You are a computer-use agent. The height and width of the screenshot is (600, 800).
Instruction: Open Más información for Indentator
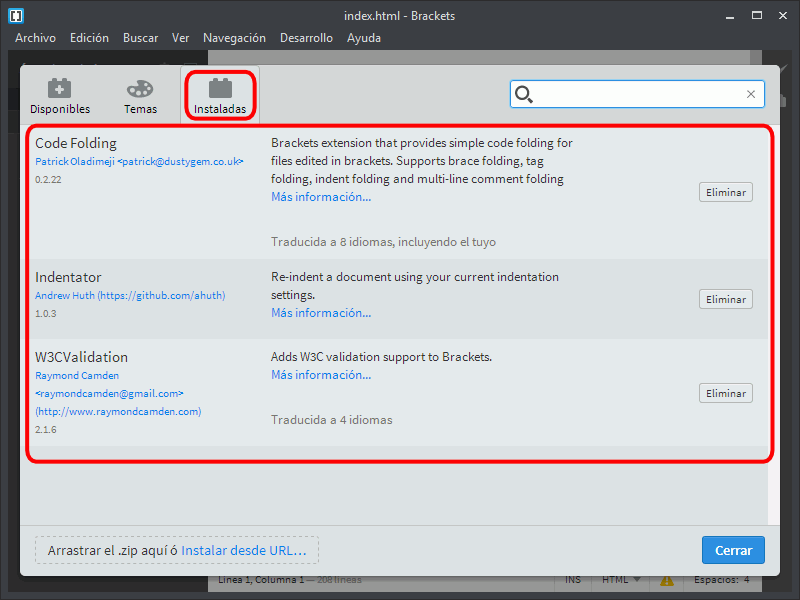point(321,313)
